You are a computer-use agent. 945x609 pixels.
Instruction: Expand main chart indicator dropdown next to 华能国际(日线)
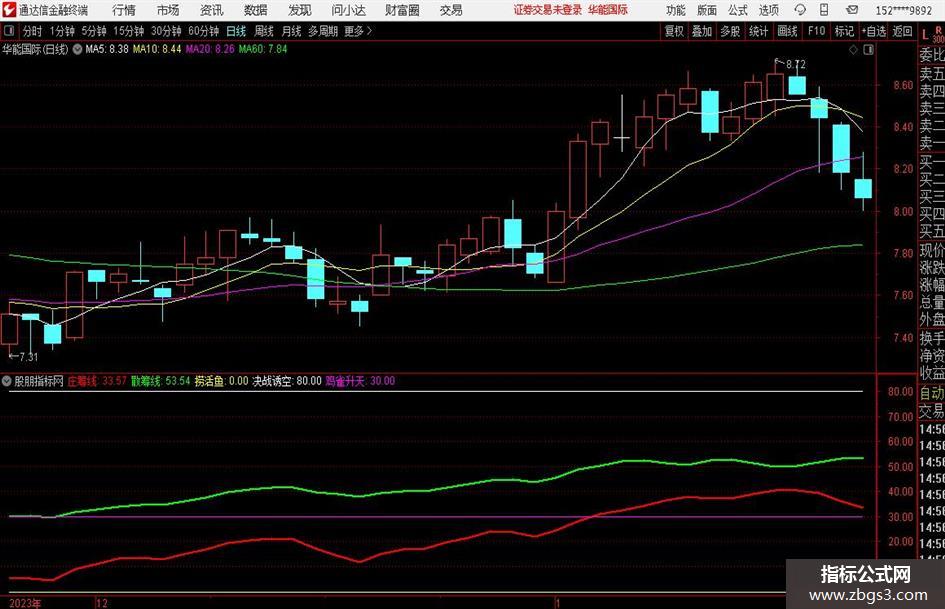coord(77,49)
